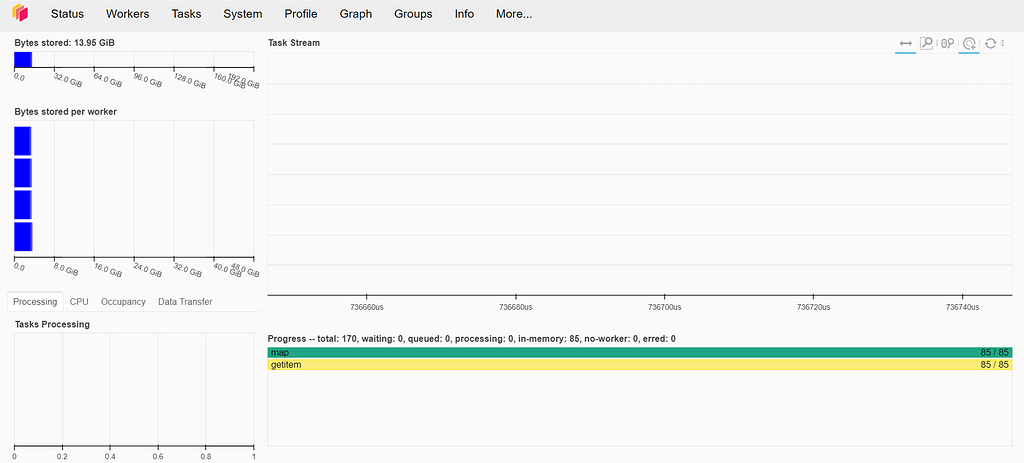
Task: Switch to the Occupancy tab
Action: tap(123, 302)
